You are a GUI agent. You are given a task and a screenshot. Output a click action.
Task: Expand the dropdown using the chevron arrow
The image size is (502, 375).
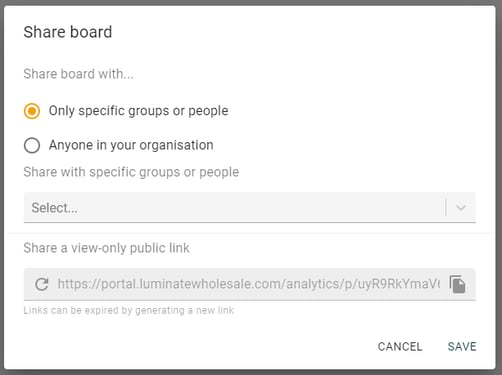[461, 208]
